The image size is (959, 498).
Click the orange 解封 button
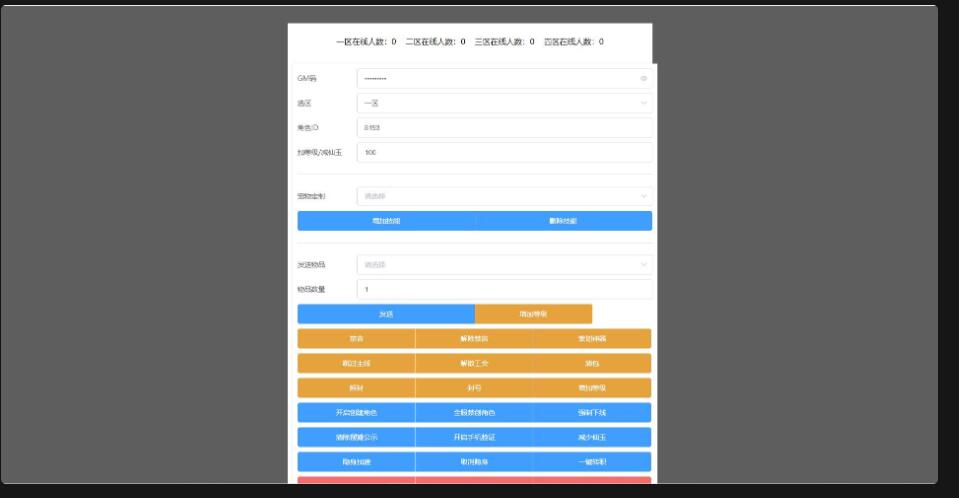point(356,388)
